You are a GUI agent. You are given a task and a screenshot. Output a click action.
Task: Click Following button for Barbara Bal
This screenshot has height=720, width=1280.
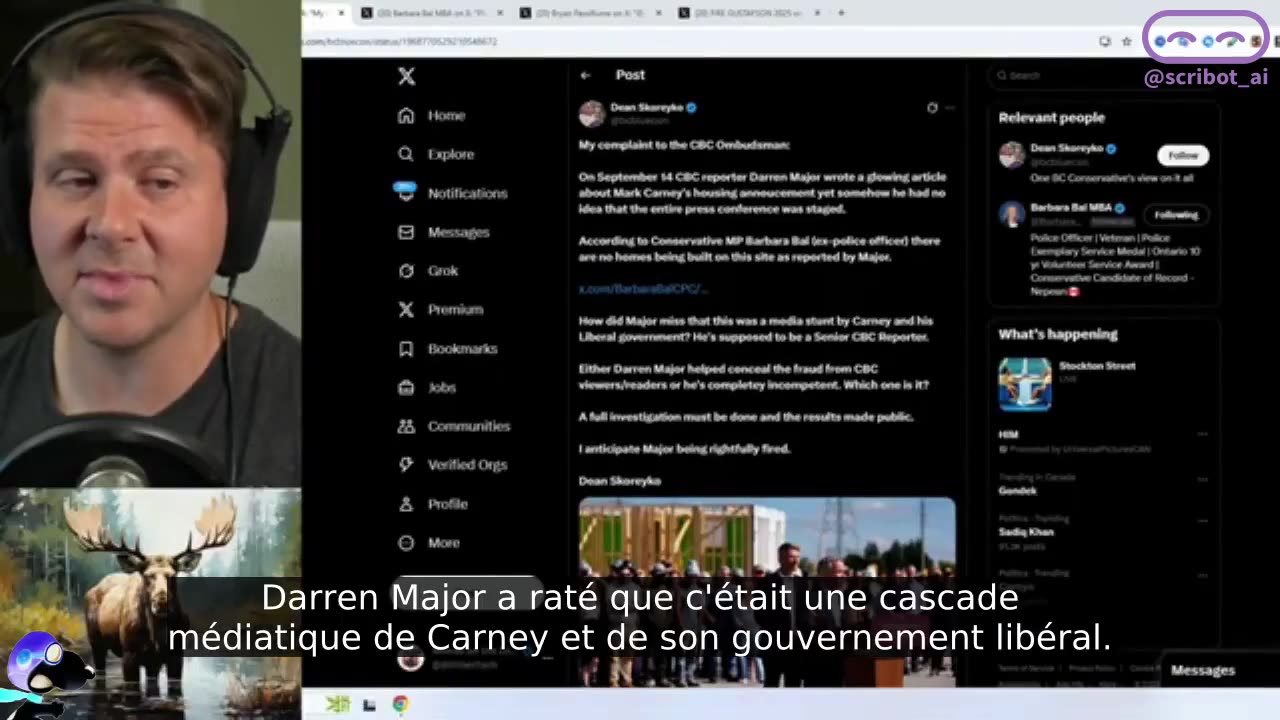pyautogui.click(x=1176, y=215)
